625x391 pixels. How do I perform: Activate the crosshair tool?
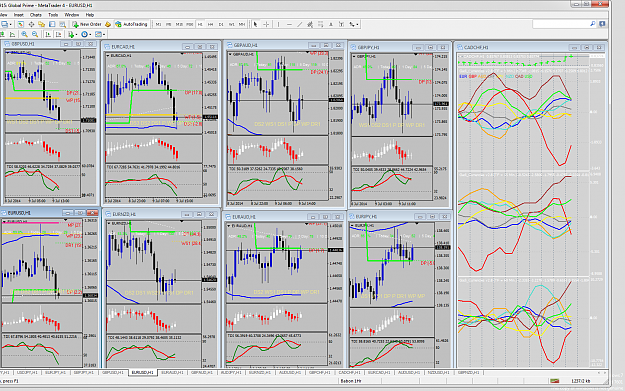266,24
